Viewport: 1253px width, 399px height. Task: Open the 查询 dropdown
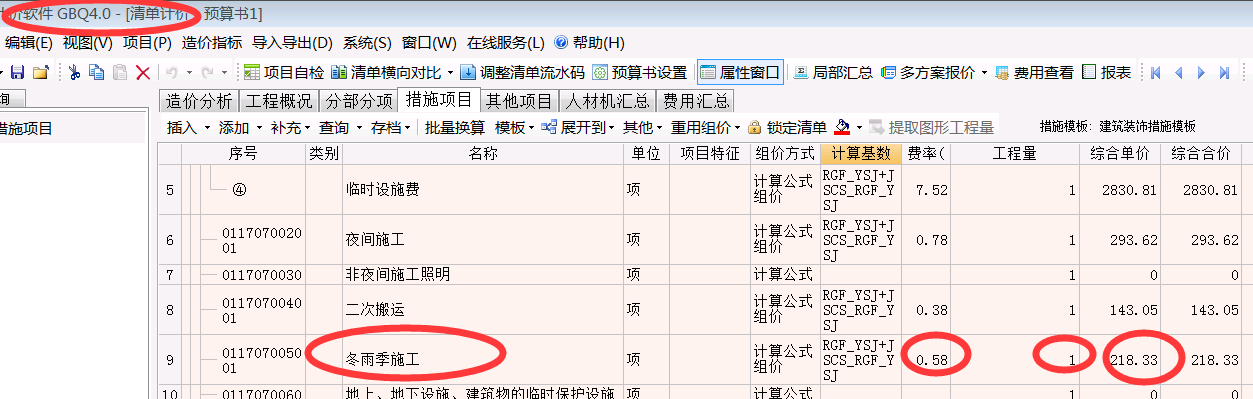click(341, 128)
